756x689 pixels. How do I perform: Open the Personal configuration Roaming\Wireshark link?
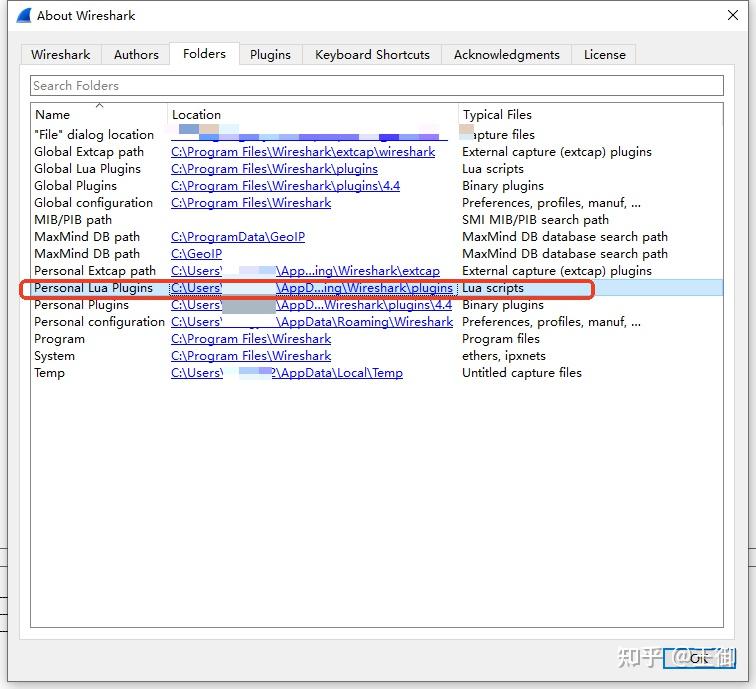(312, 322)
